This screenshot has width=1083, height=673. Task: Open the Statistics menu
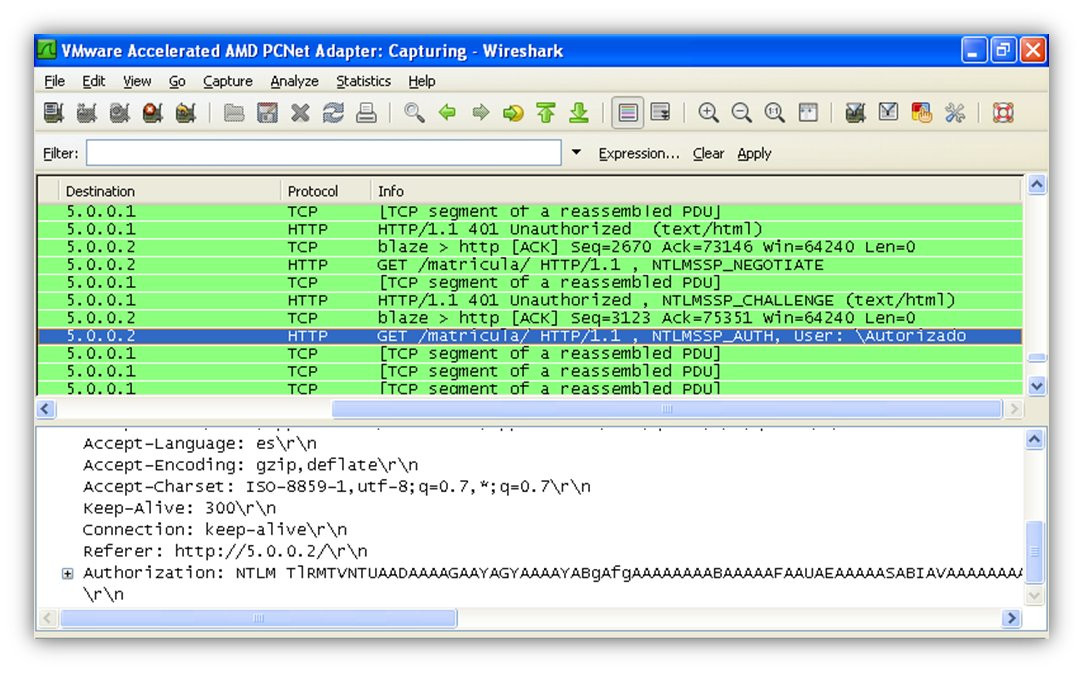[363, 82]
